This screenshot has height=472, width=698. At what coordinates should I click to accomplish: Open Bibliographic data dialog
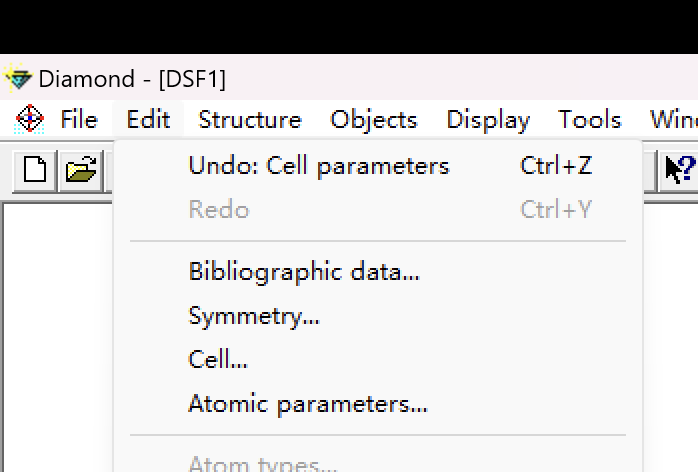[303, 271]
